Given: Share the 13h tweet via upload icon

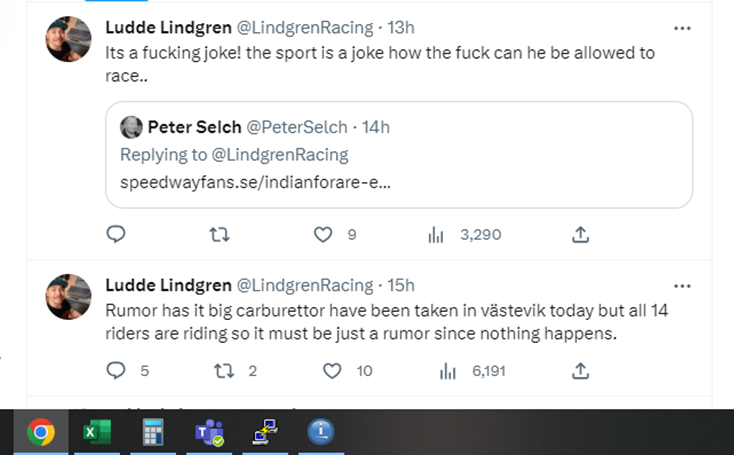Looking at the screenshot, I should click(580, 234).
